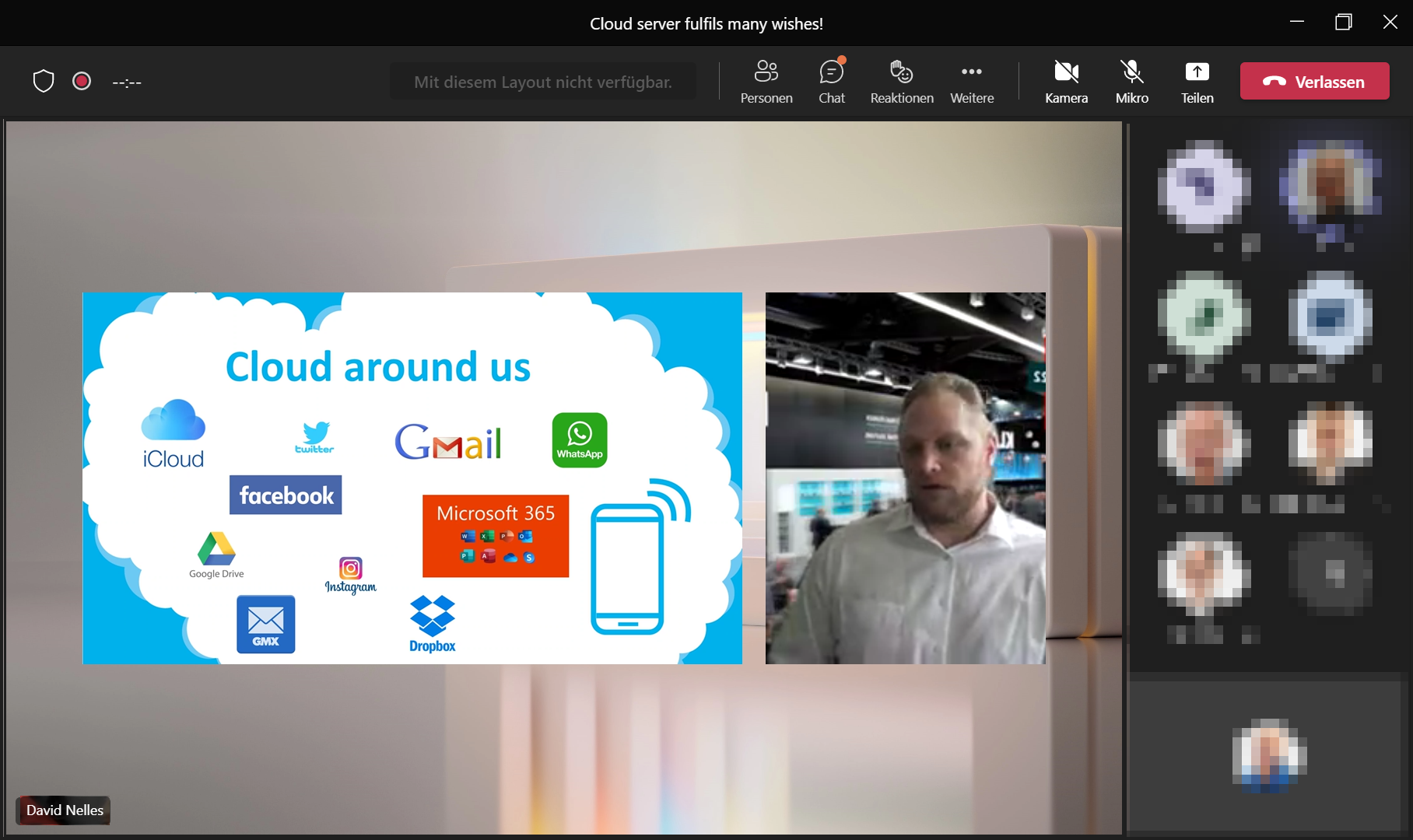The height and width of the screenshot is (840, 1413).
Task: Click the Microsoft 365 tile
Action: tap(496, 536)
